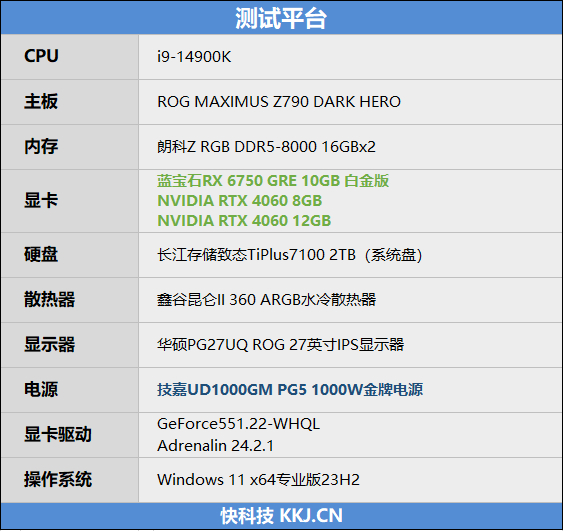Click NVIDIA RTX 4060 8GB line
This screenshot has width=563, height=531.
tap(240, 201)
